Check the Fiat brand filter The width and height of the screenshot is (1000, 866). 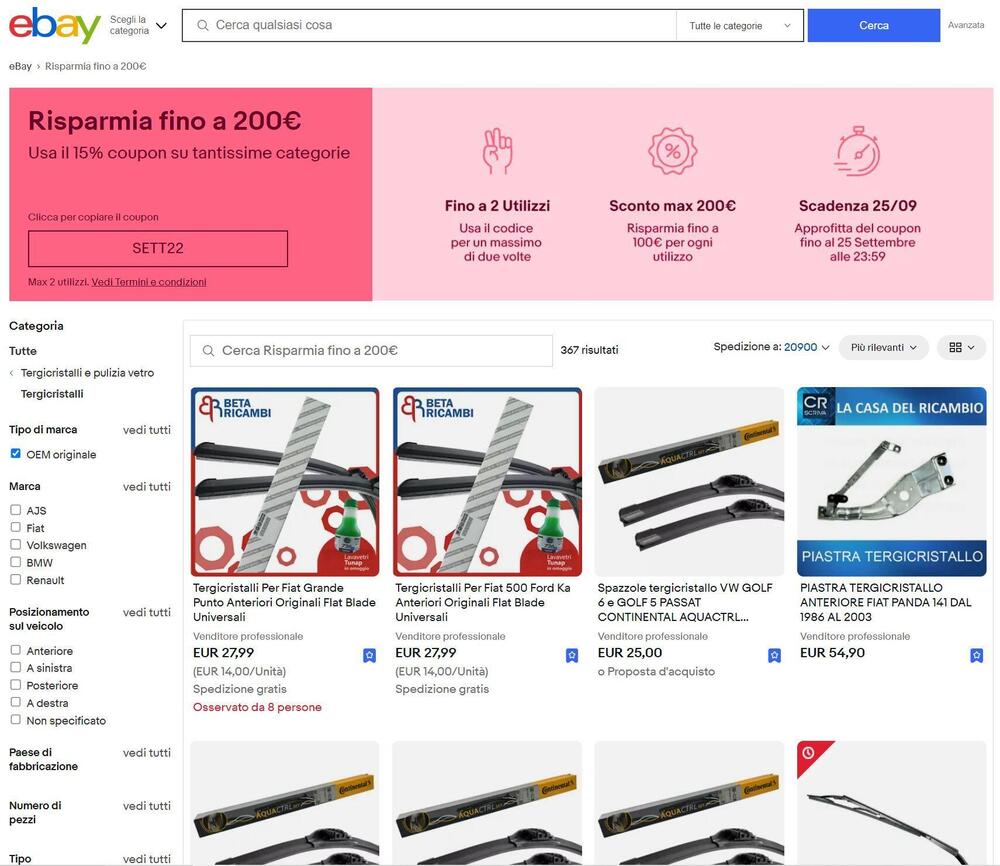pos(15,527)
